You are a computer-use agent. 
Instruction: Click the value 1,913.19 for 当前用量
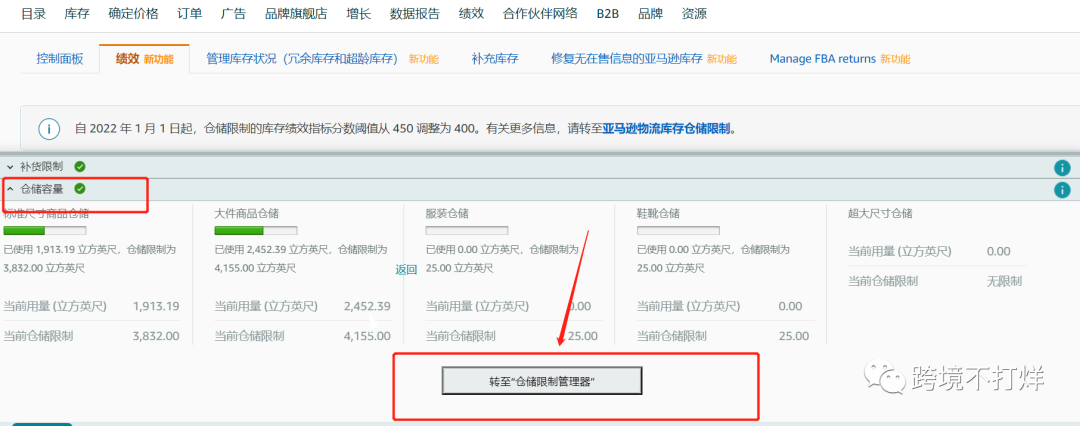point(156,306)
